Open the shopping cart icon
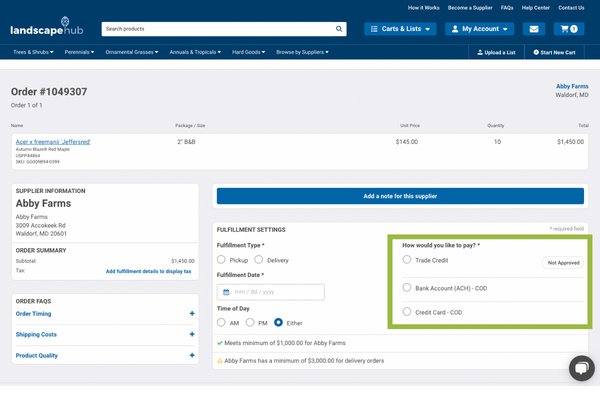The height and width of the screenshot is (400, 600). [x=569, y=29]
